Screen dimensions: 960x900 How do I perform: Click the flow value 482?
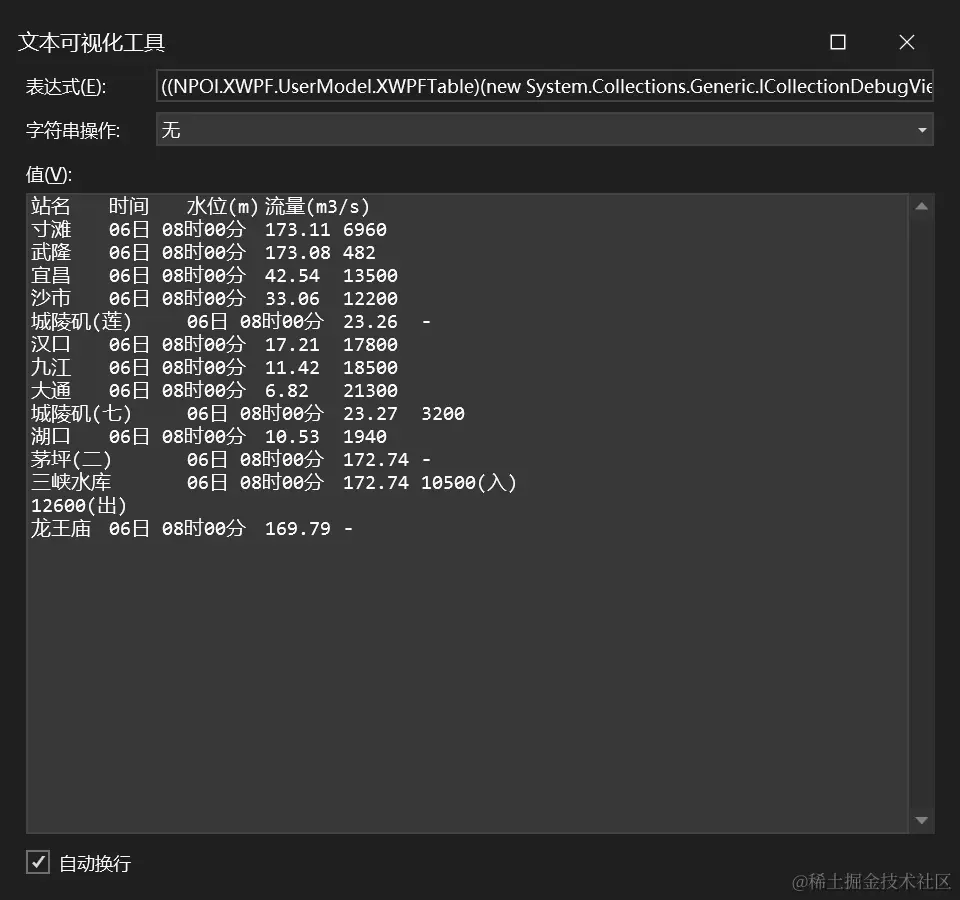[x=359, y=252]
